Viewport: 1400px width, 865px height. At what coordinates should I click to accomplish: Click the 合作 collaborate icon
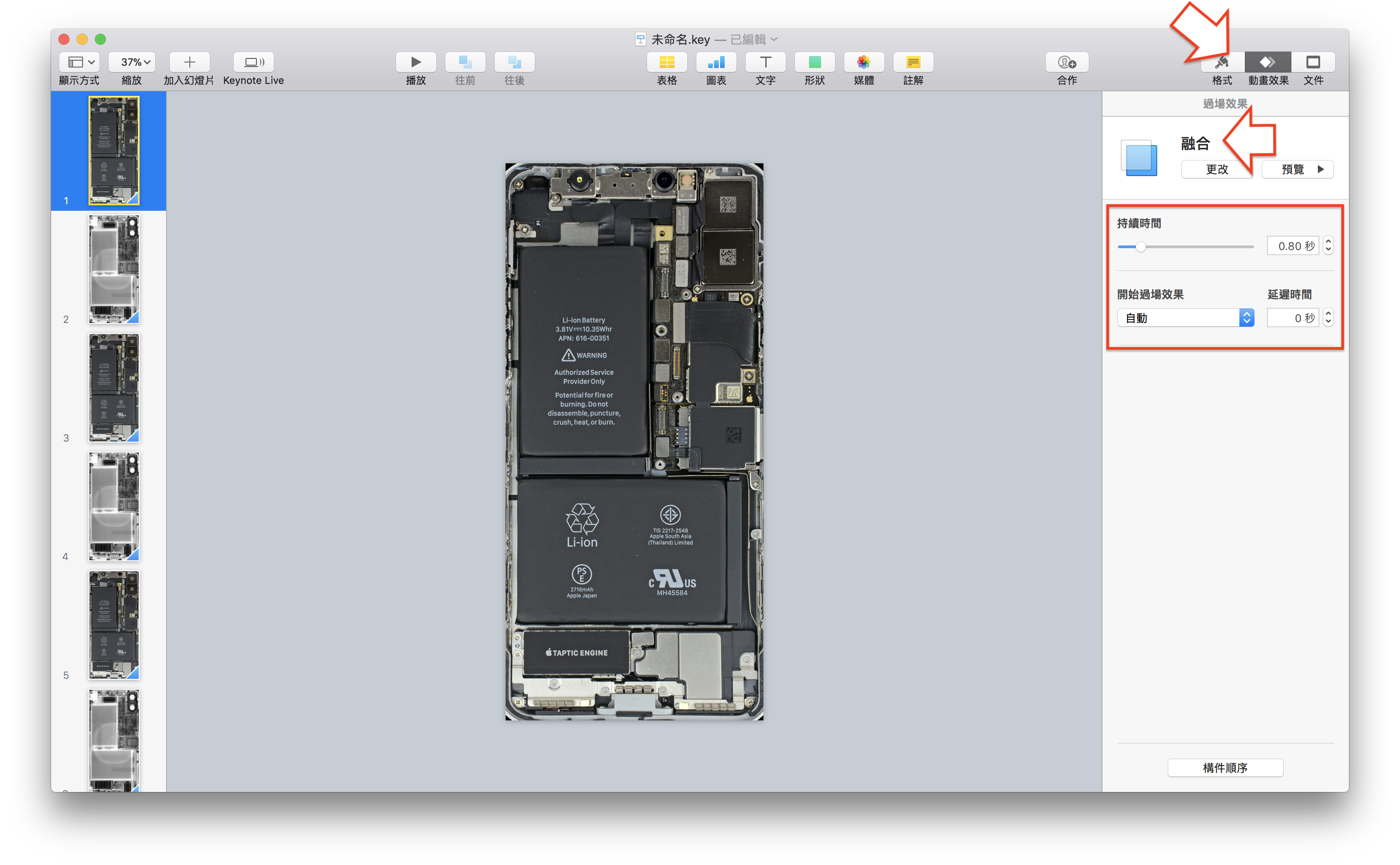tap(1067, 62)
